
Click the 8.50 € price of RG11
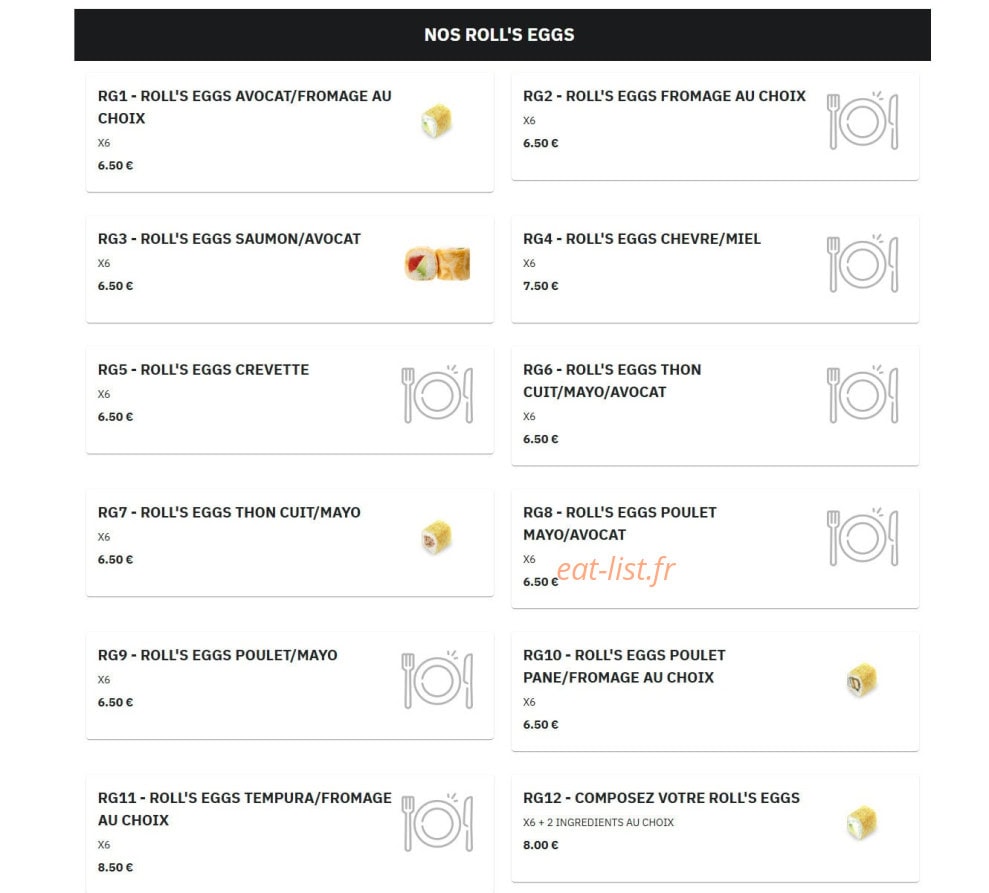[x=115, y=867]
